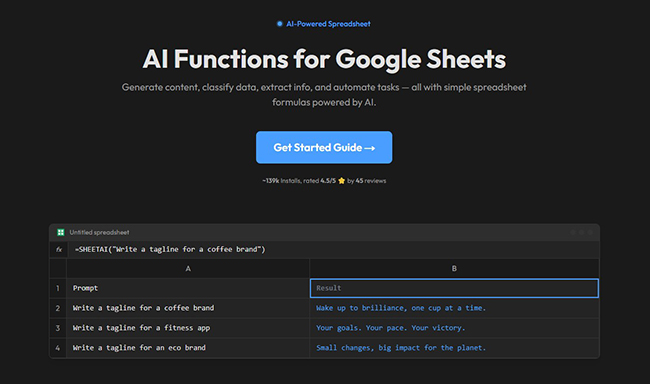Click the blue dot beside AI-Powered Spreadsheet
The image size is (650, 384).
point(280,24)
